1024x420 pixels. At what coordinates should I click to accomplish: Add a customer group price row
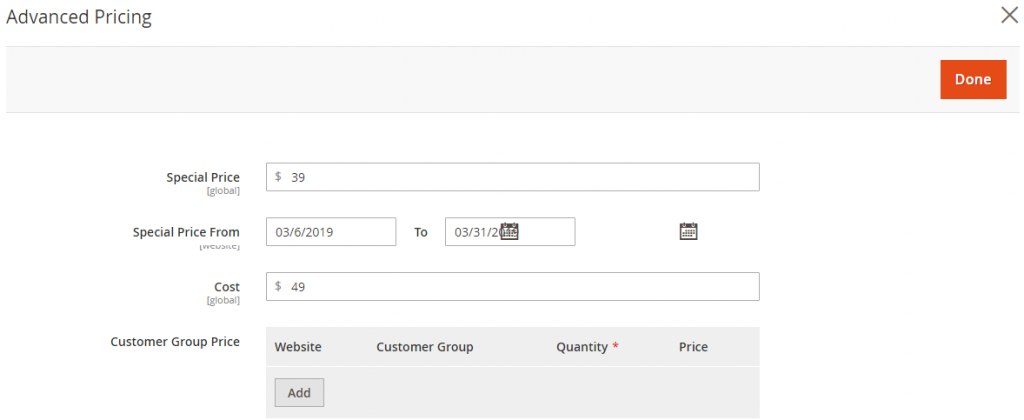[x=299, y=393]
